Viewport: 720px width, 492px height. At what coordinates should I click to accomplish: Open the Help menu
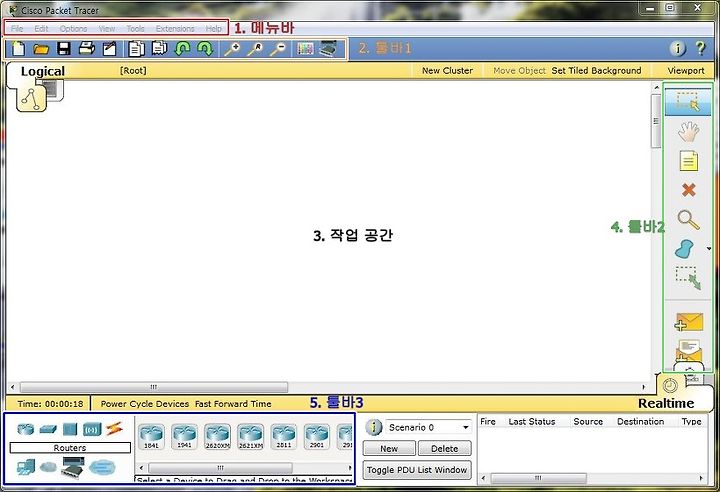(x=213, y=28)
